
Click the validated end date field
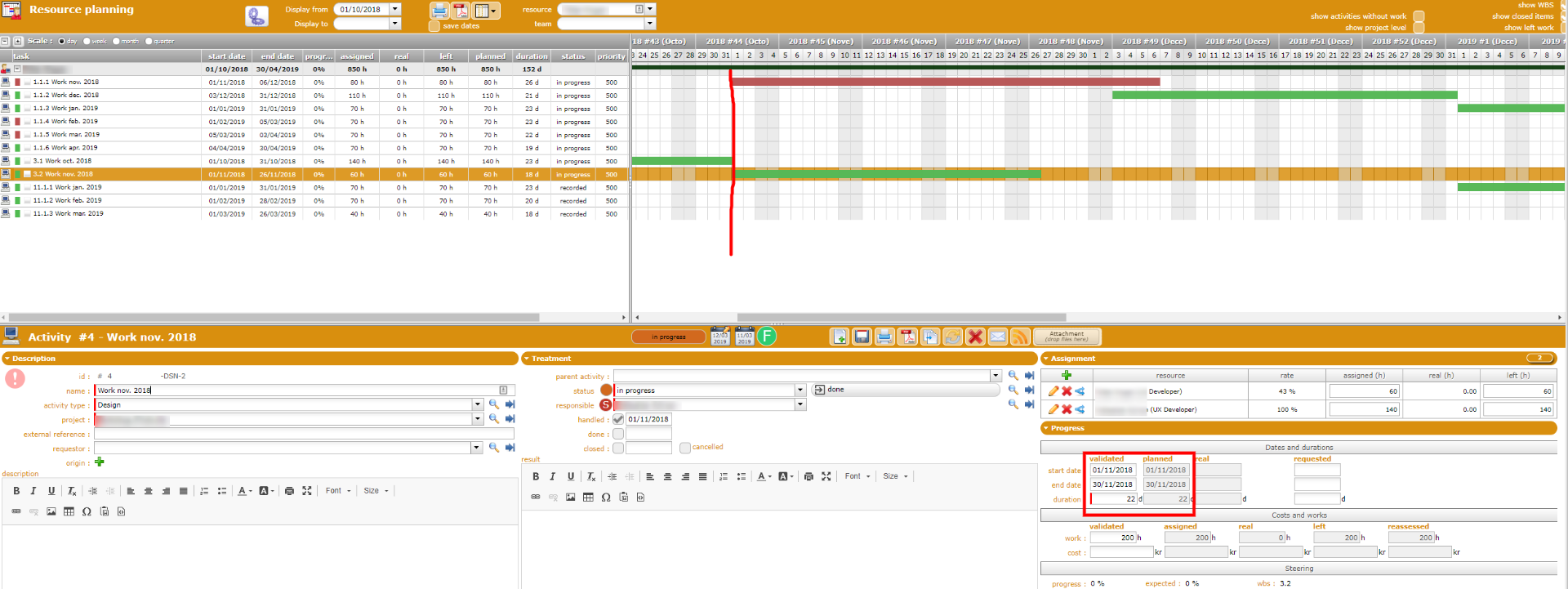(1112, 484)
